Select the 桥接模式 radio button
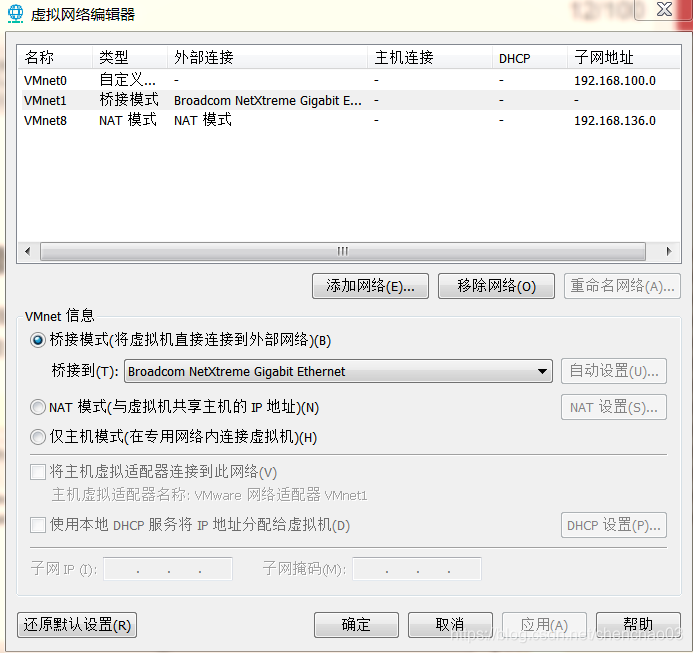 coord(38,340)
